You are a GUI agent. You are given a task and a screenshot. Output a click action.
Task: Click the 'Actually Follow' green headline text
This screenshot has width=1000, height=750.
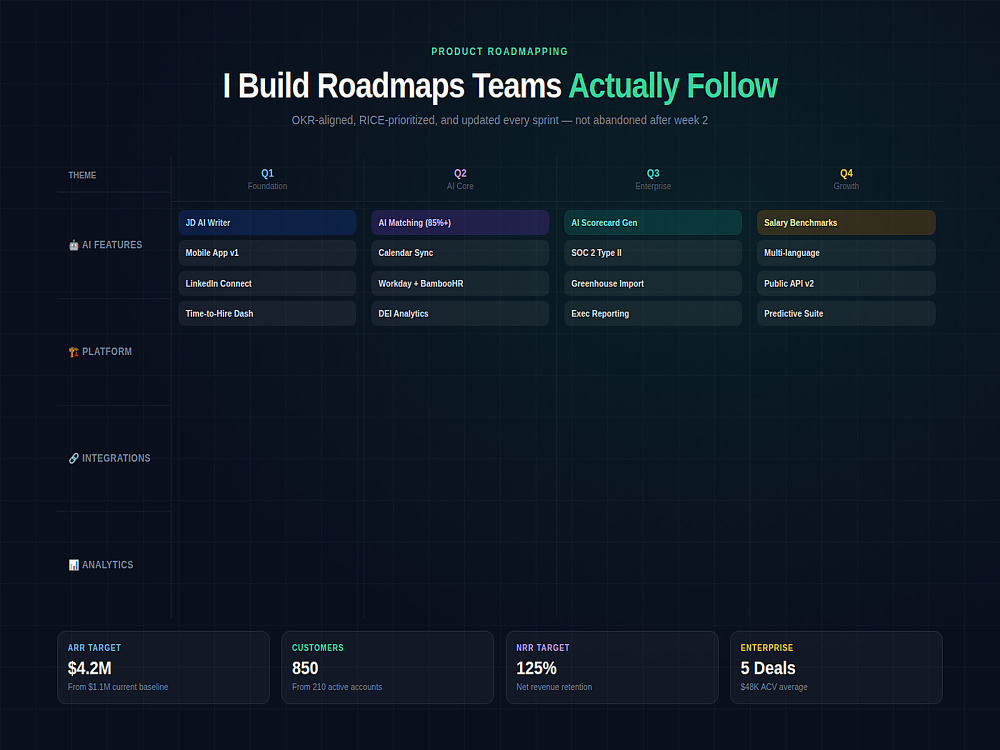coord(673,85)
